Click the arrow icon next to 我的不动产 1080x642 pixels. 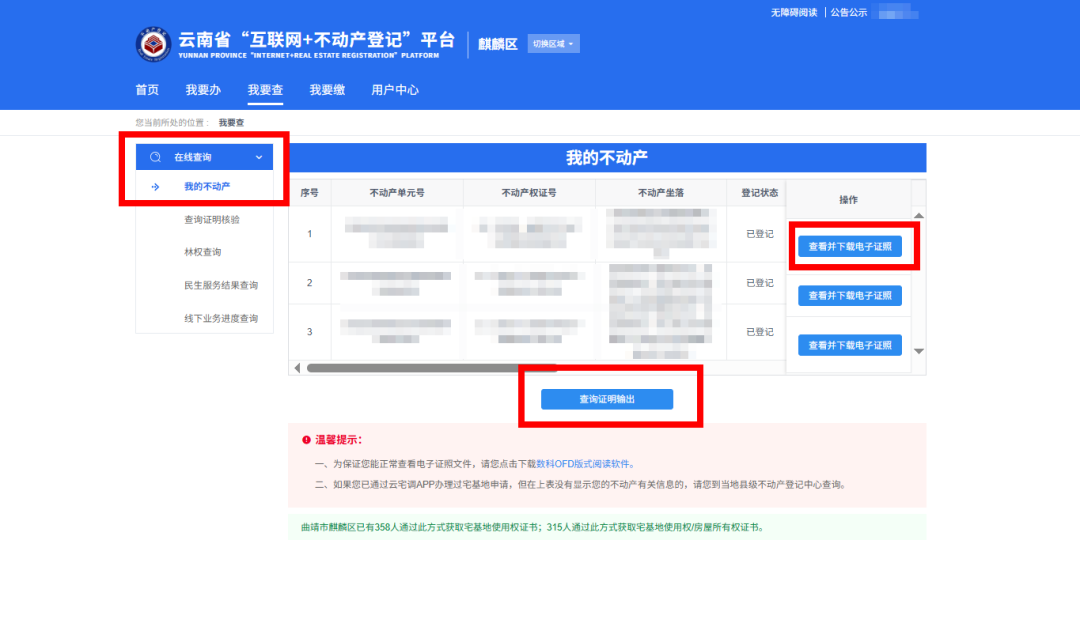(156, 187)
